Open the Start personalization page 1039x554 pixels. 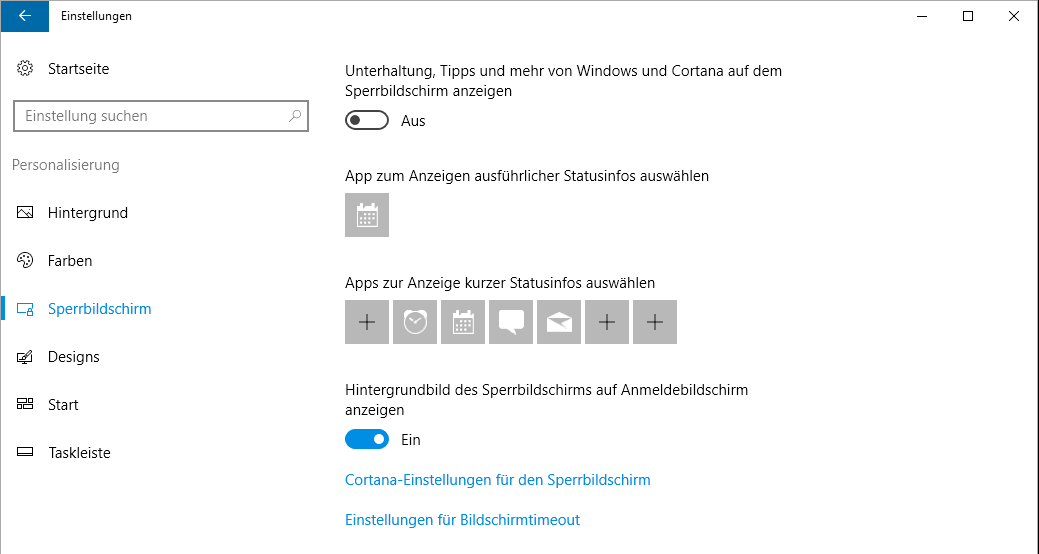pos(63,405)
